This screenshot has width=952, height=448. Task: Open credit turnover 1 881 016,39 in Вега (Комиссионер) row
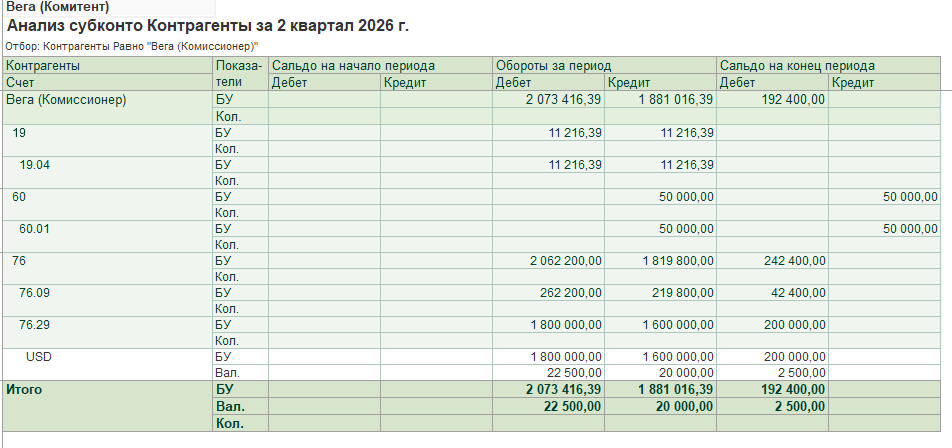pyautogui.click(x=676, y=100)
